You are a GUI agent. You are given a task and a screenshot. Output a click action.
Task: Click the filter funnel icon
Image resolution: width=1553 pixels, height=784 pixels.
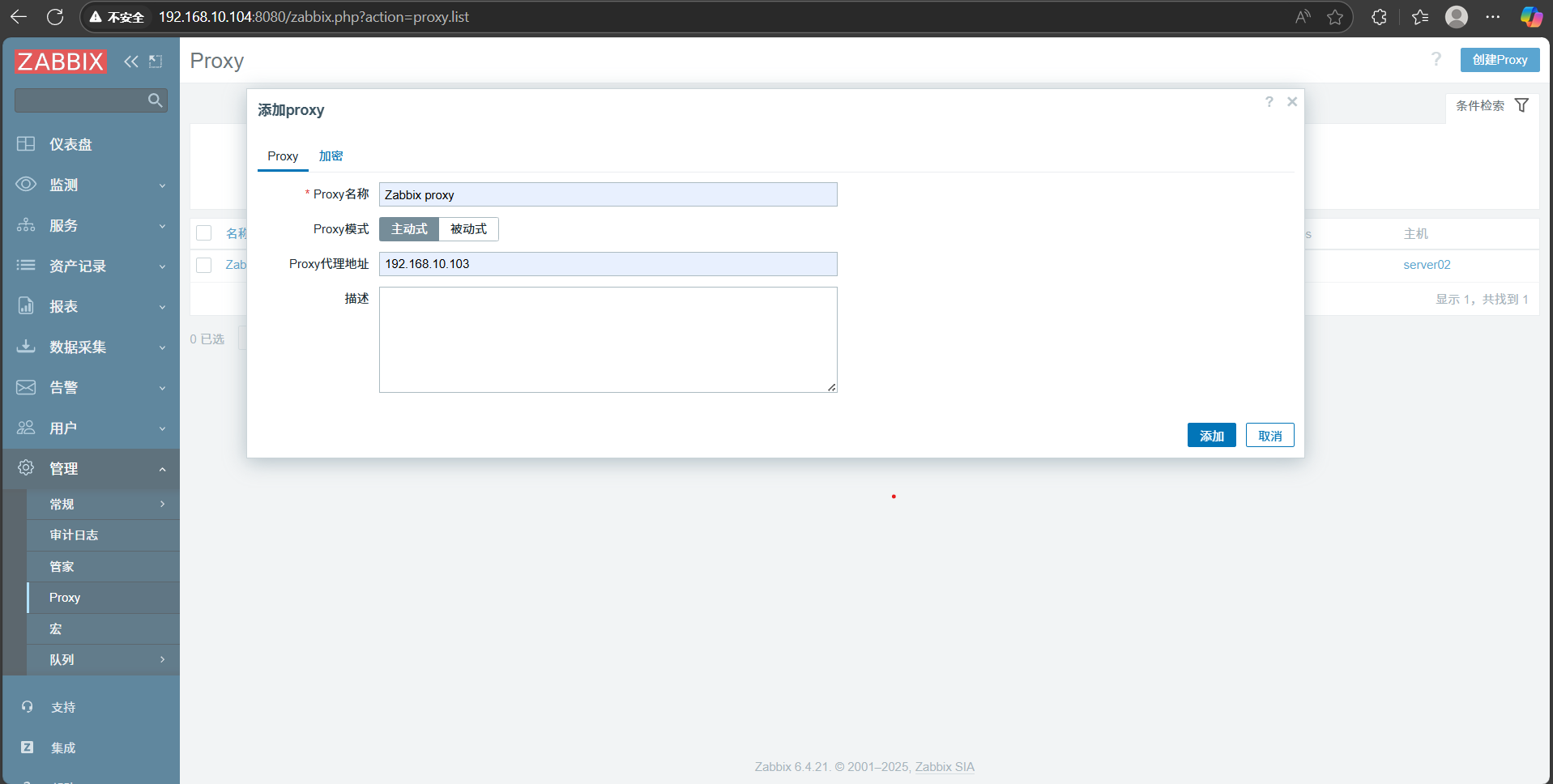click(x=1522, y=105)
